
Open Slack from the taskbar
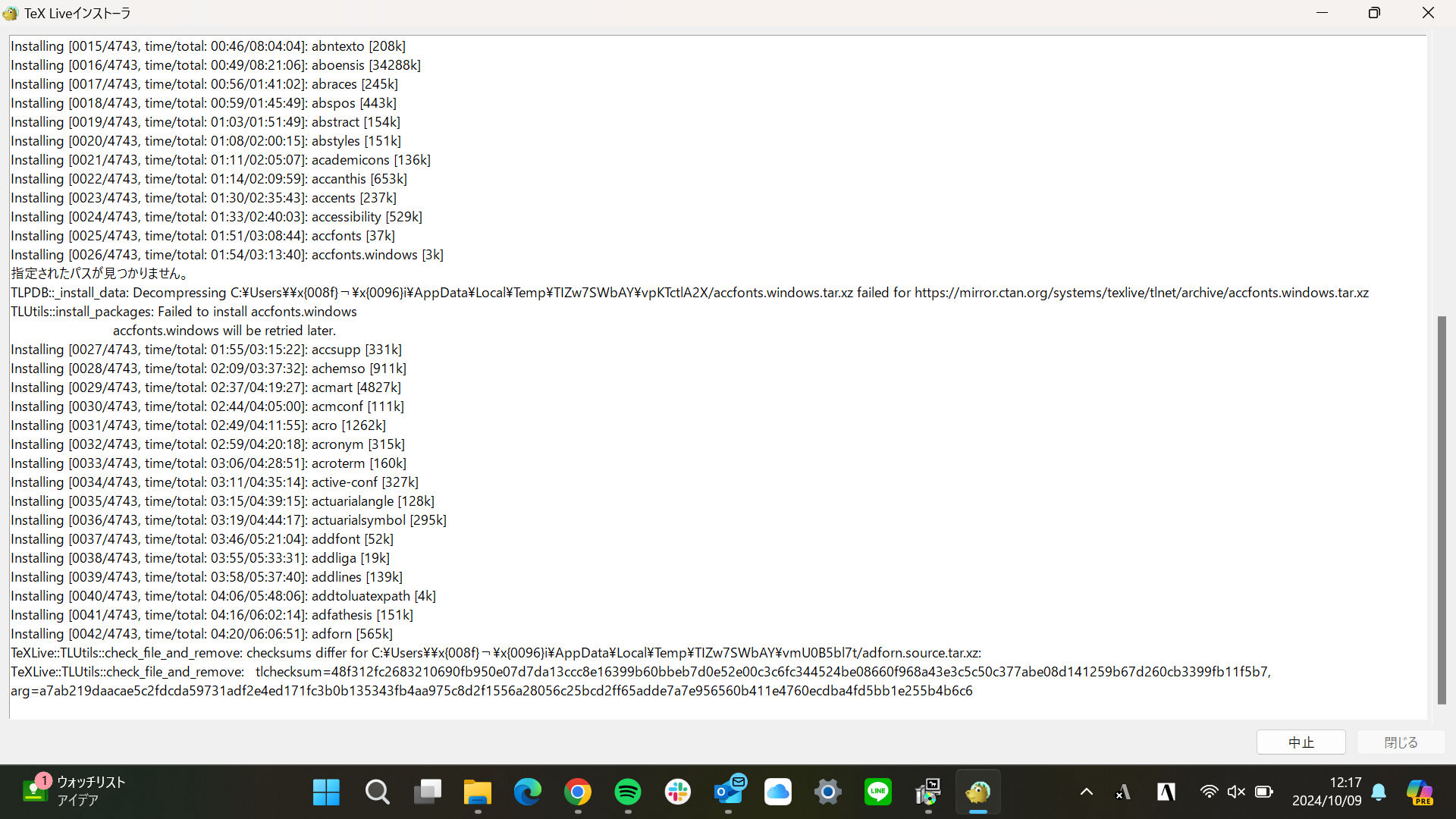[678, 792]
